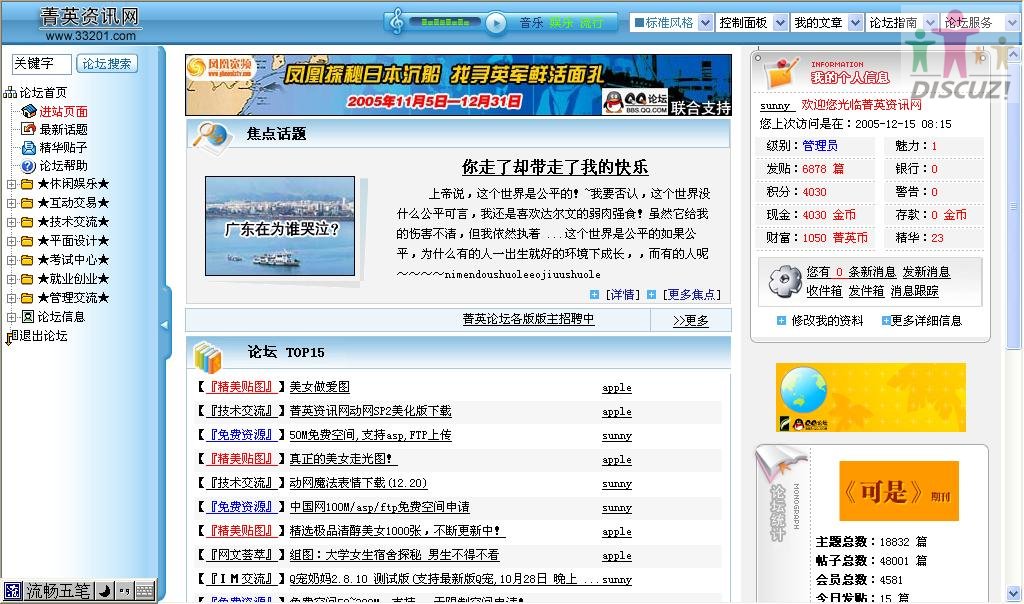Open the 广东在为谁哭泣 thumbnail image

point(280,226)
